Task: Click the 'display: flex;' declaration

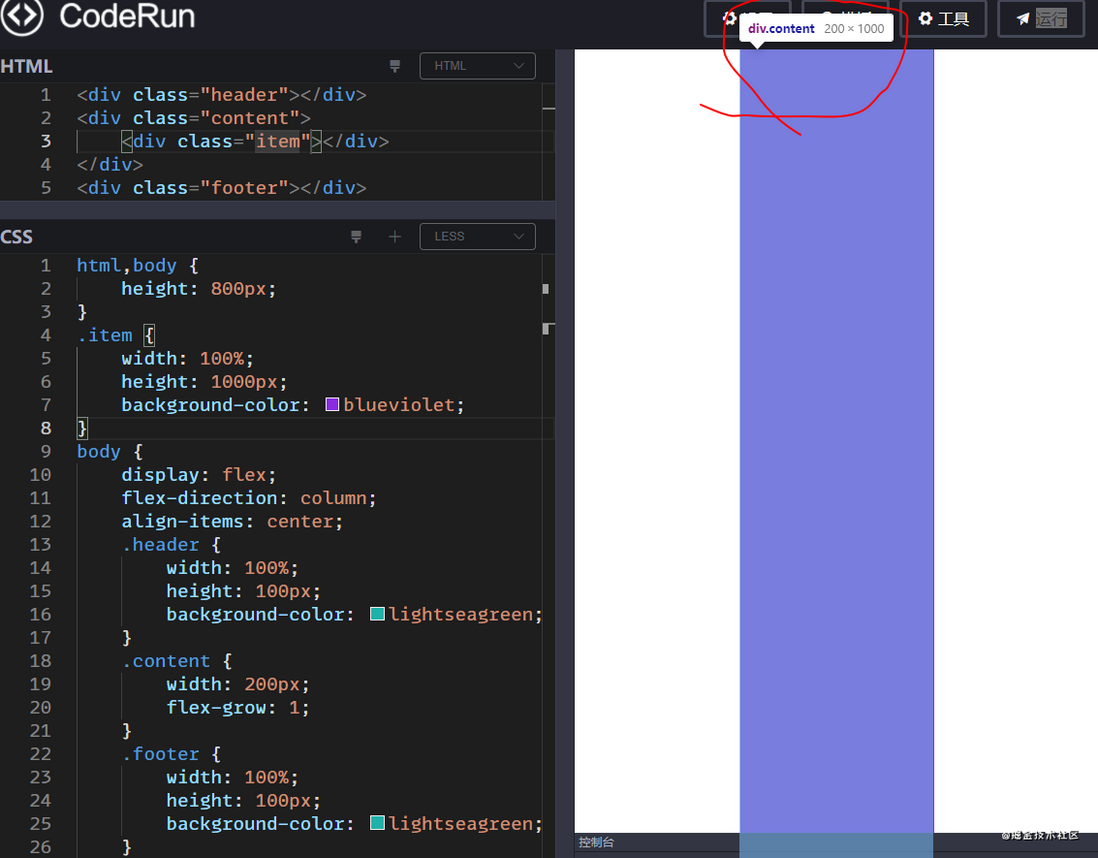Action: pyautogui.click(x=199, y=475)
